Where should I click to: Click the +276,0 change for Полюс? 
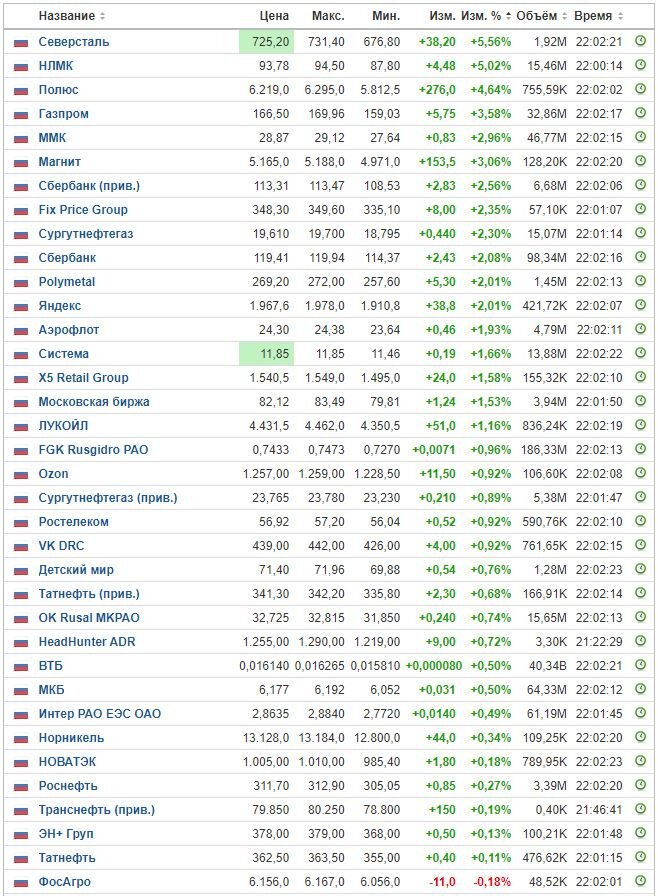point(437,90)
